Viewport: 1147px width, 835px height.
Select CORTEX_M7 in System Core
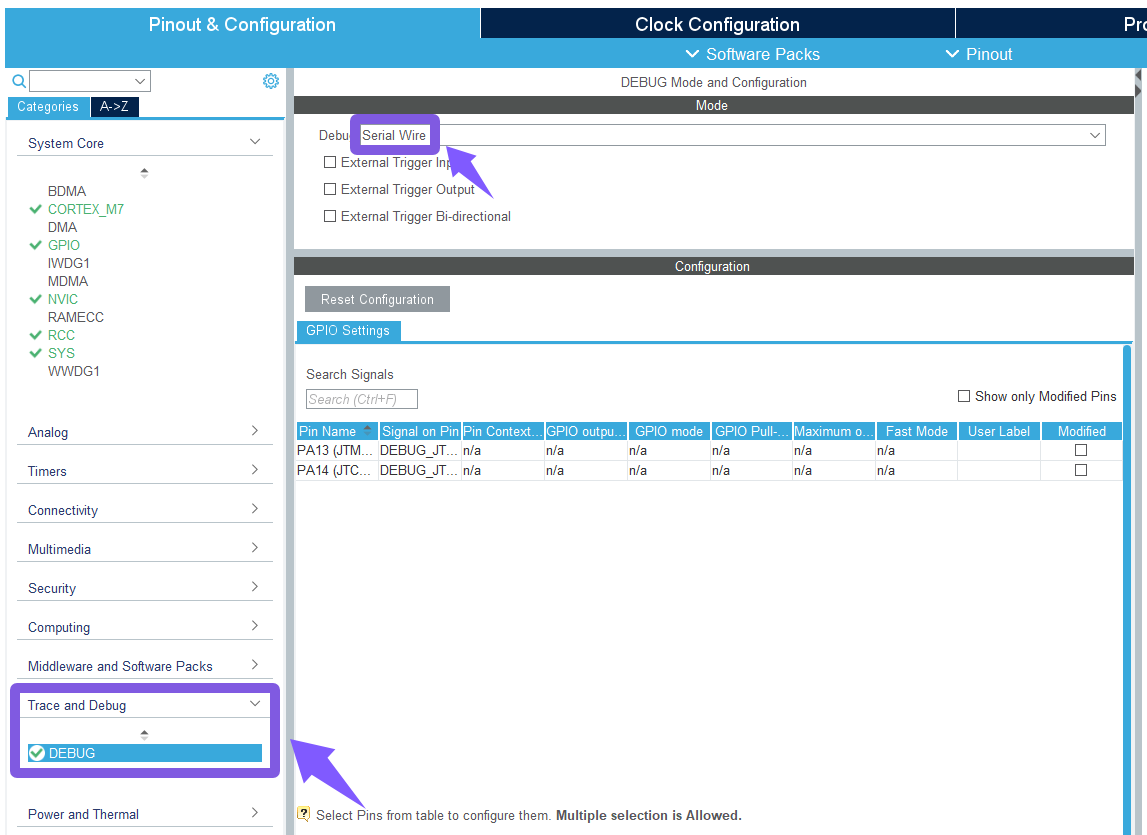86,209
